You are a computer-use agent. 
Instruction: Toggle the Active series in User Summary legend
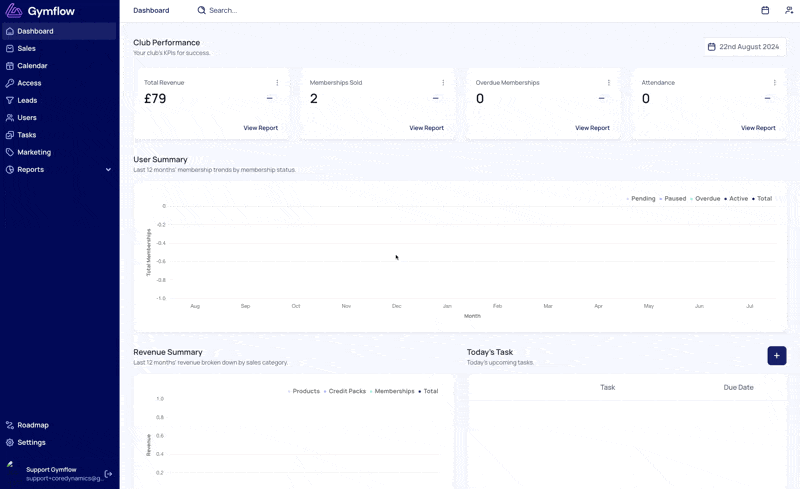736,199
